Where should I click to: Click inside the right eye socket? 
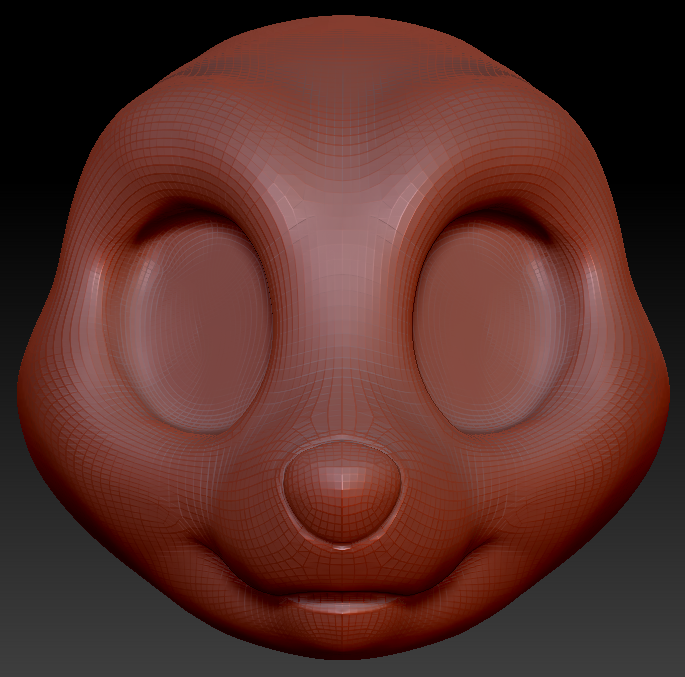point(490,322)
